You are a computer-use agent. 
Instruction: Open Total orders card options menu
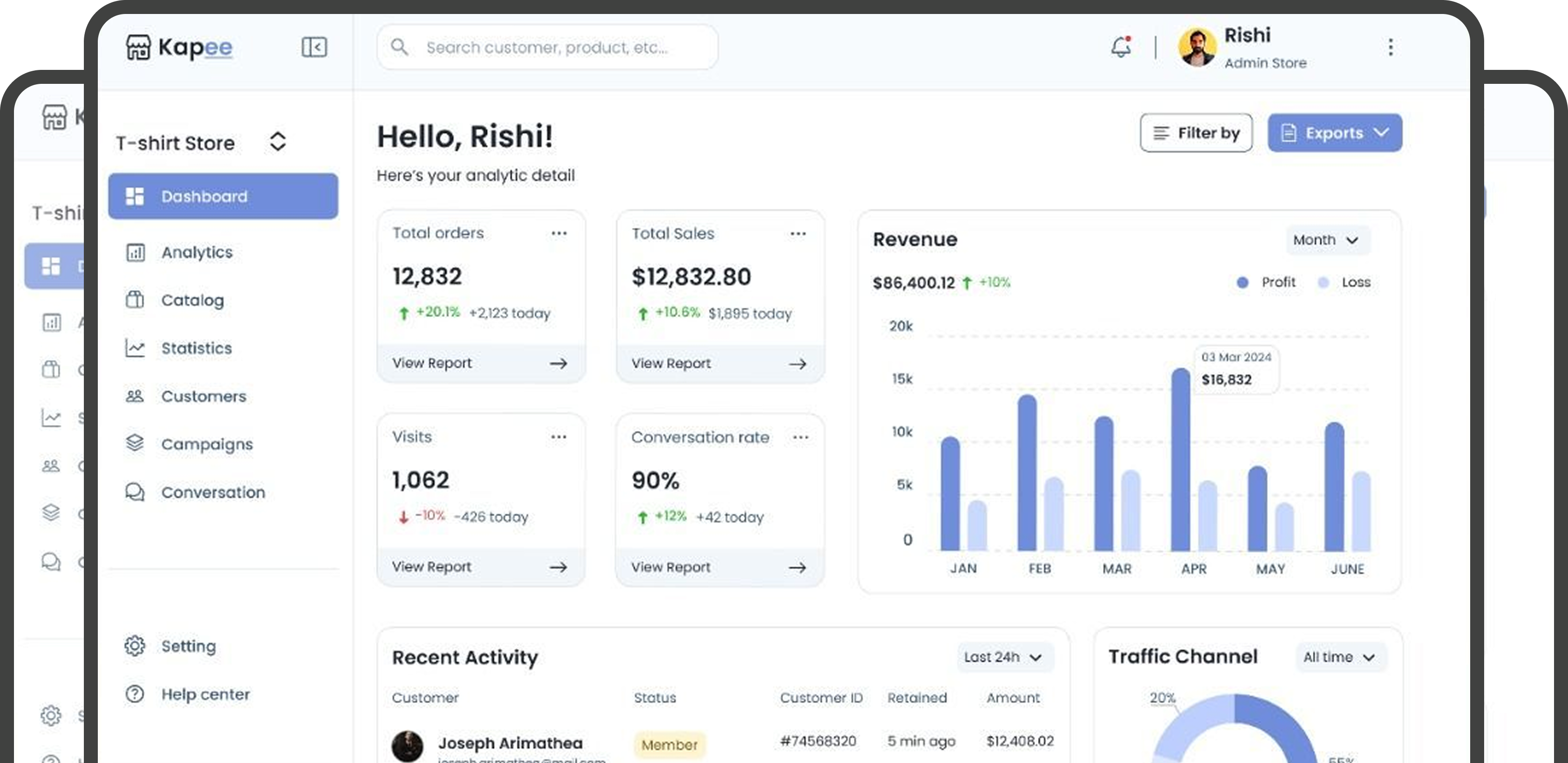click(x=559, y=233)
